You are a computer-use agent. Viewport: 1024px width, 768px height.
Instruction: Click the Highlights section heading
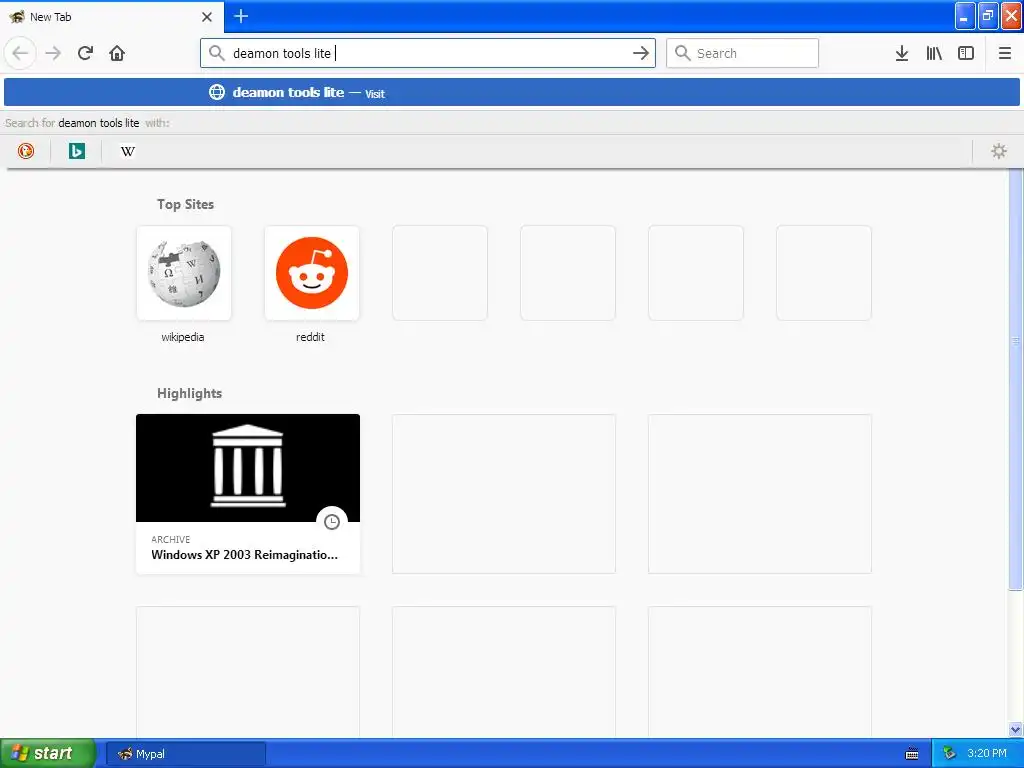click(x=189, y=393)
